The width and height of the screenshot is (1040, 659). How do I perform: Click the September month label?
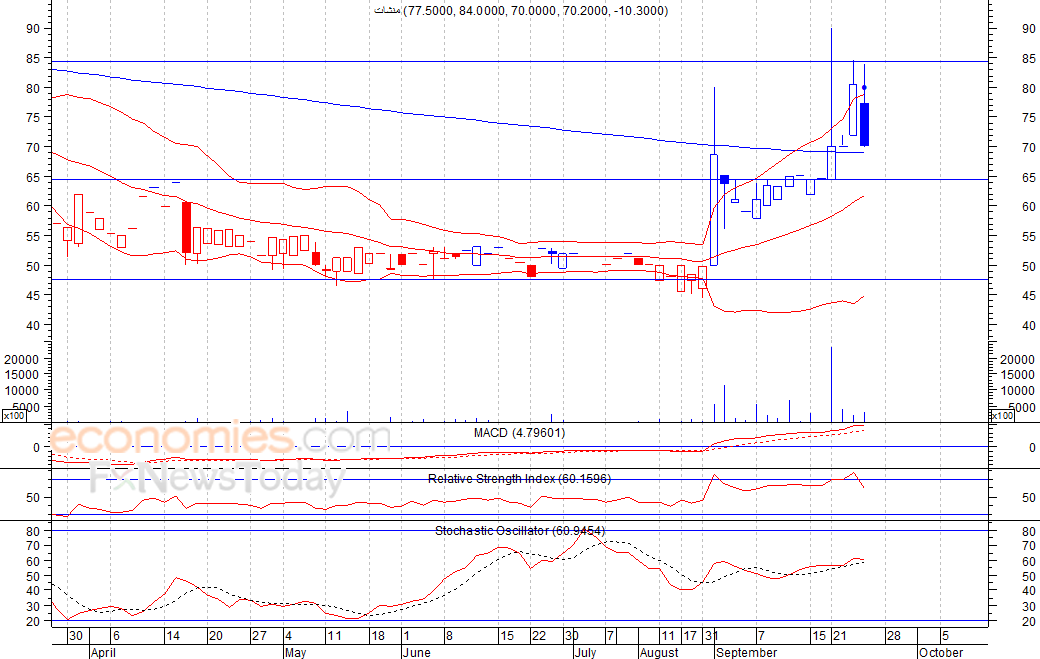click(x=746, y=652)
